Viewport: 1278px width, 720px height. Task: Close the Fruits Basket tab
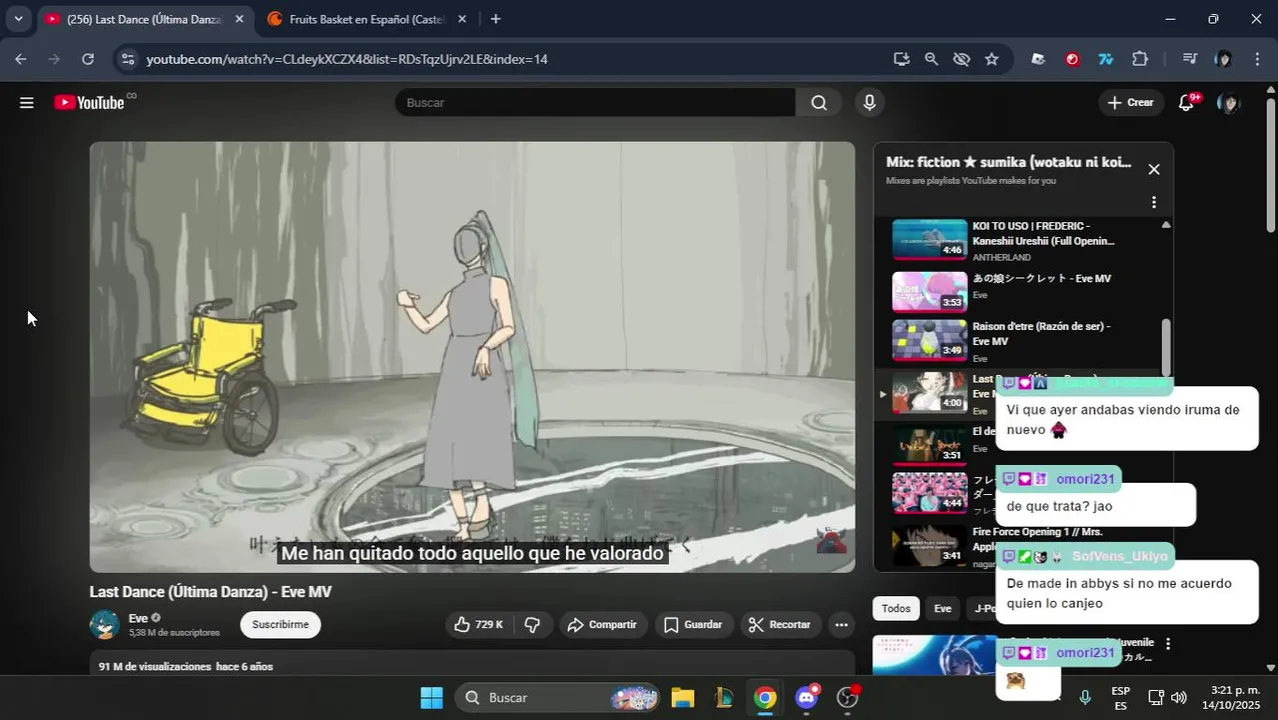pyautogui.click(x=464, y=19)
